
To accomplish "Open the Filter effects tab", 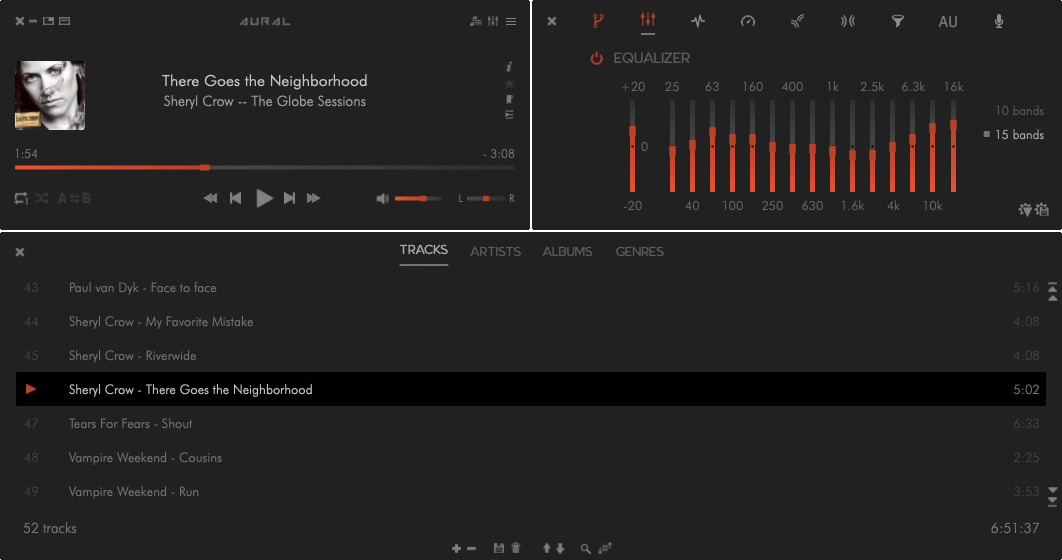I will (897, 22).
